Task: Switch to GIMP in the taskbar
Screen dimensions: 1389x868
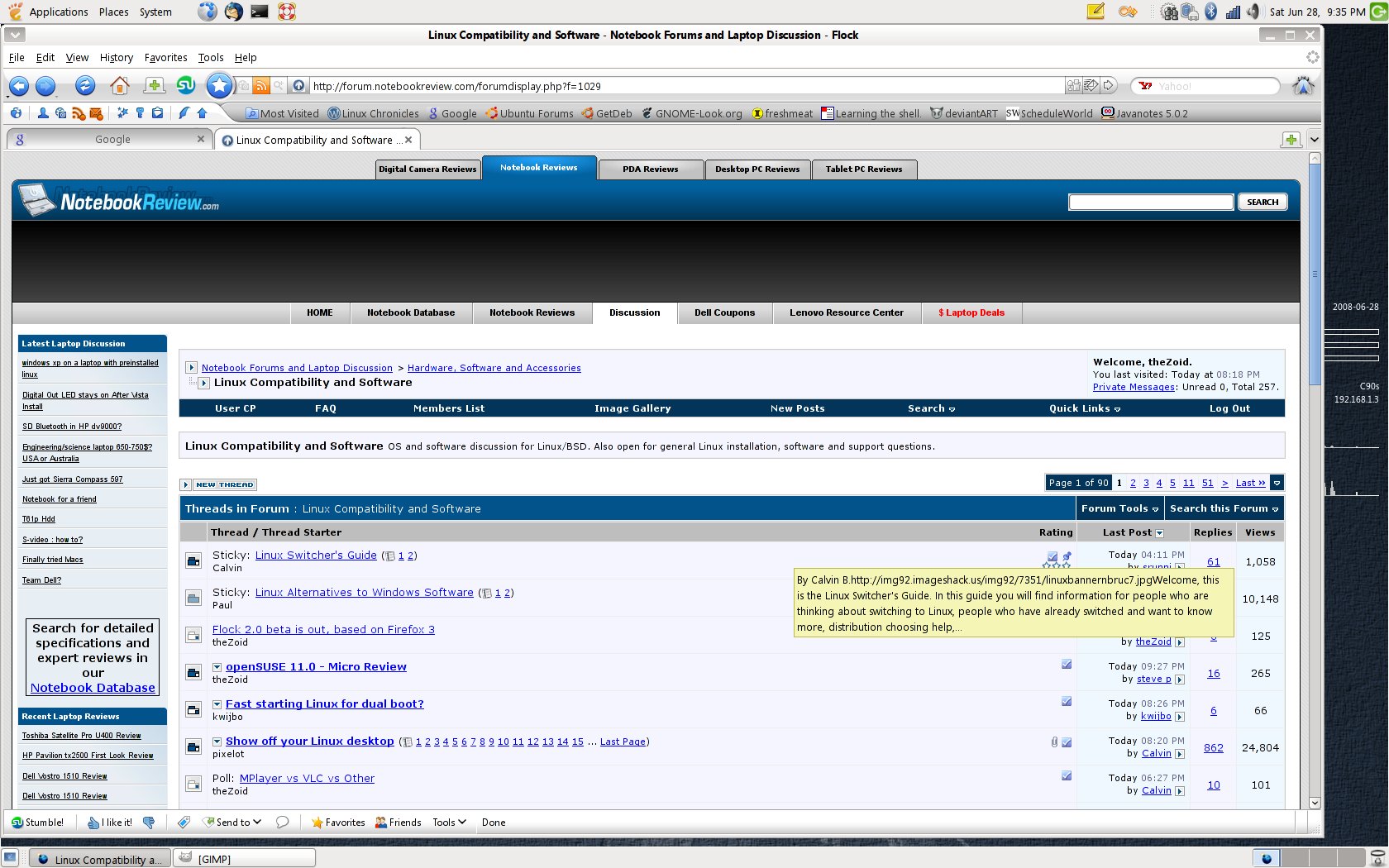Action: point(246,859)
